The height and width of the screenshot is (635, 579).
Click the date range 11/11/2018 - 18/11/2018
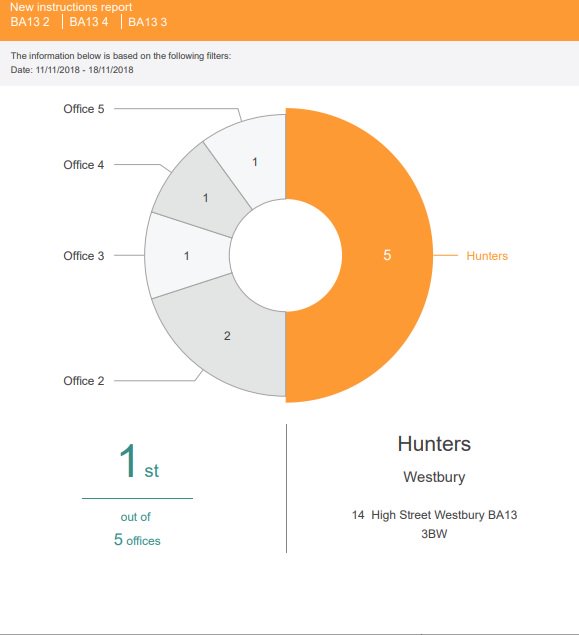coord(85,70)
